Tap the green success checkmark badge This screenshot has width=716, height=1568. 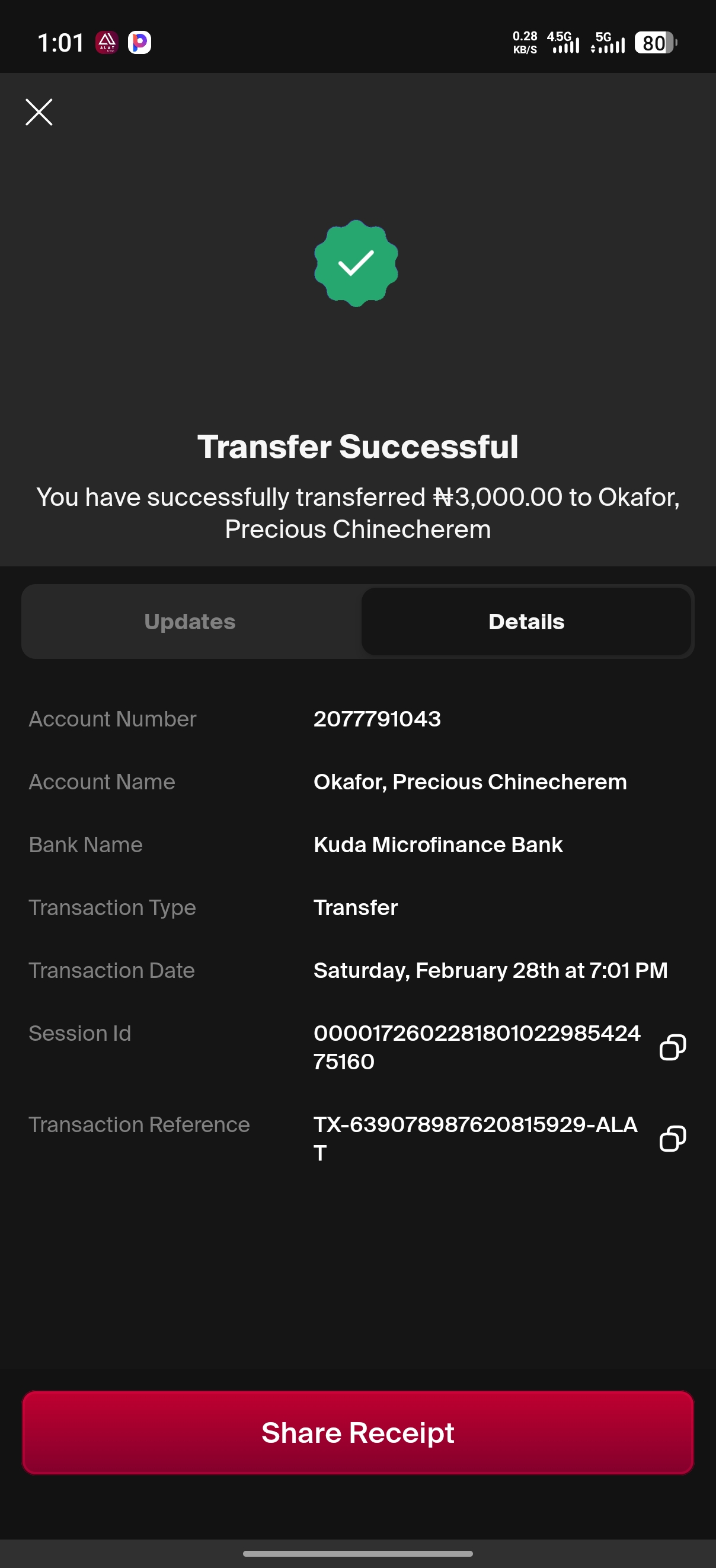(x=356, y=263)
